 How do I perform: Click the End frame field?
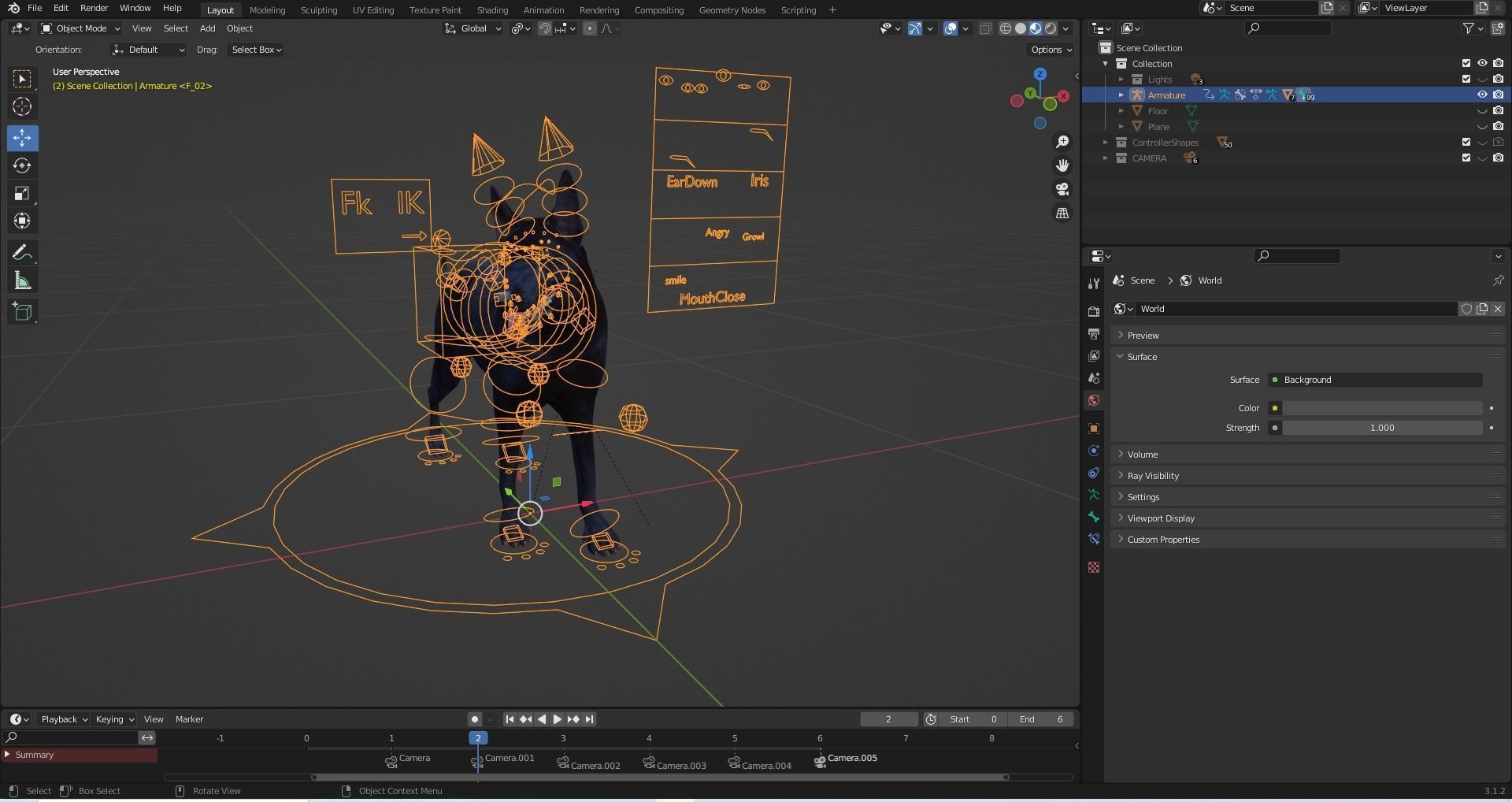[1042, 719]
